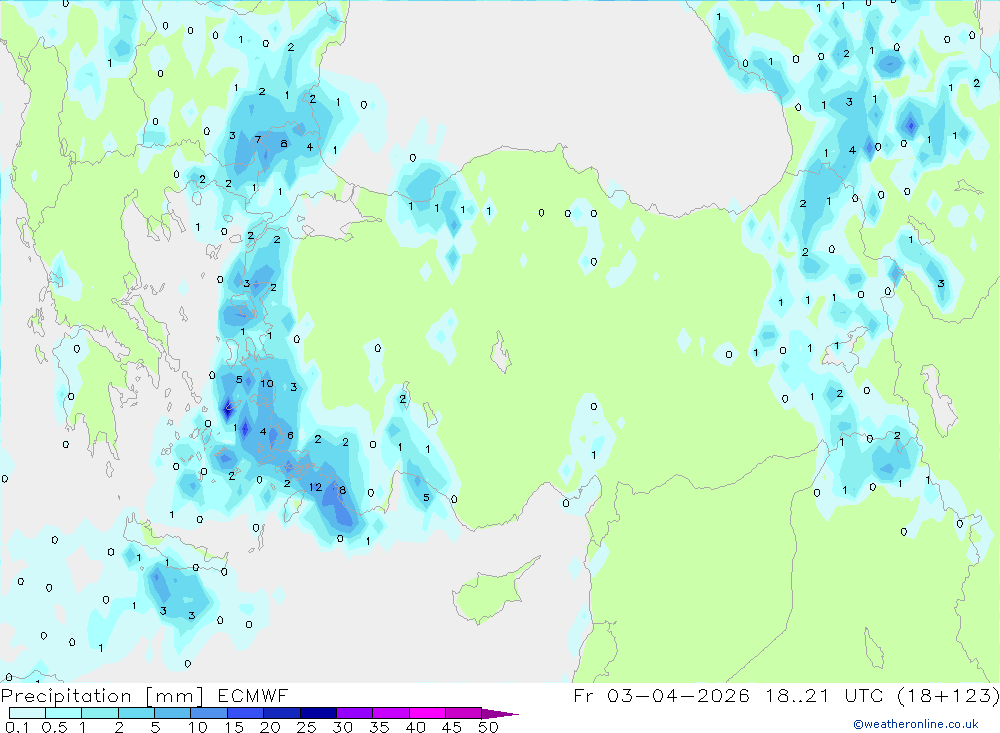The width and height of the screenshot is (1000, 733).
Task: Select the 10–15 mm legend swatch
Action: tap(209, 713)
